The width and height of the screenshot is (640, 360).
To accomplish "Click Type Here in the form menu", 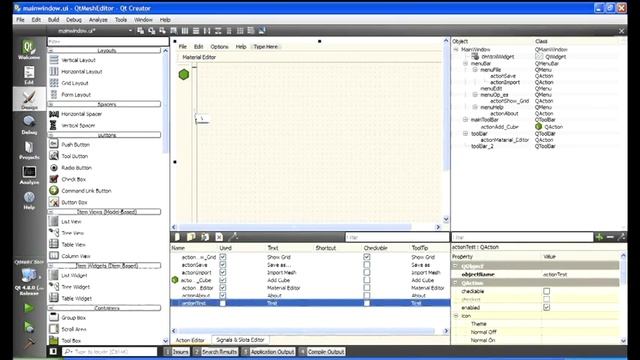I will [266, 47].
